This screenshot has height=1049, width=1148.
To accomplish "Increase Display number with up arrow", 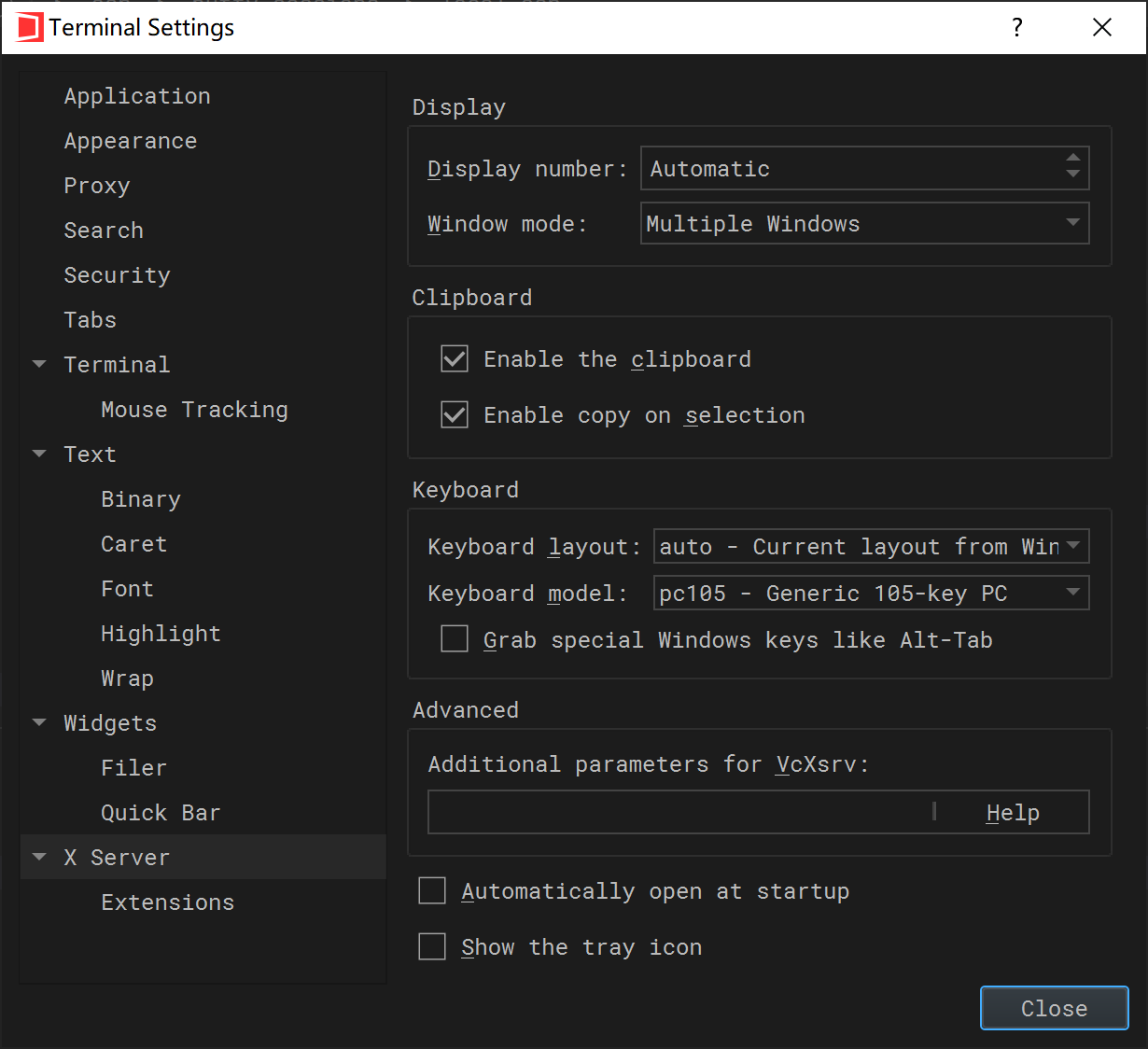I will pos(1073,159).
